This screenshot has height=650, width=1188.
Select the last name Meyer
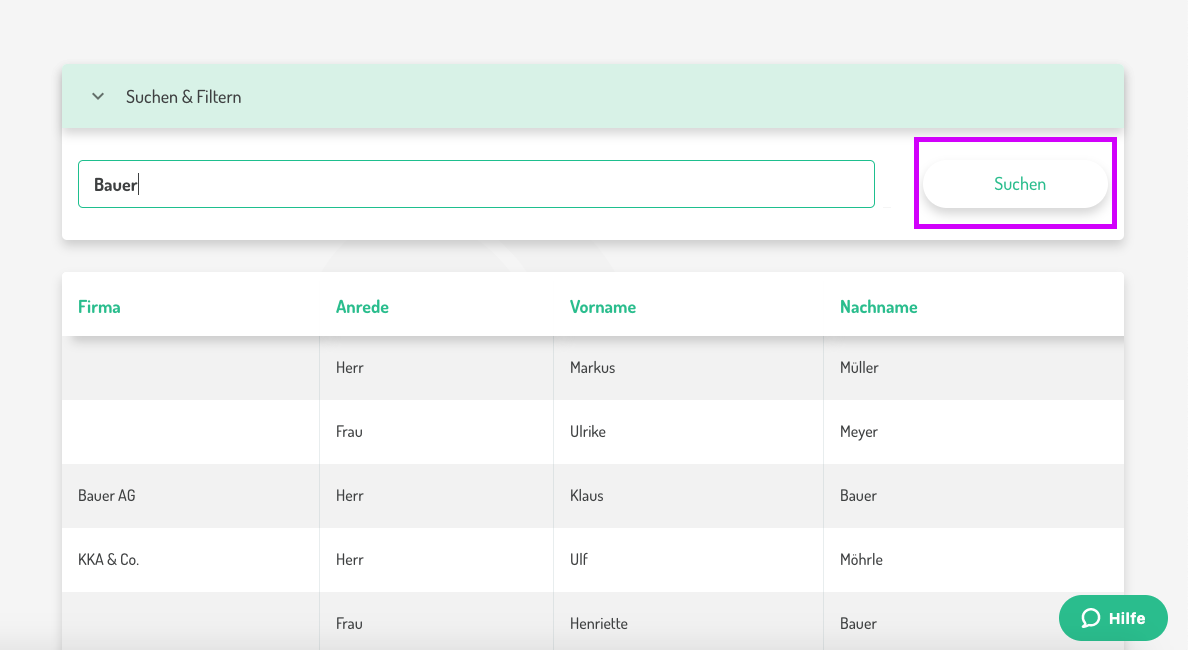pos(858,432)
